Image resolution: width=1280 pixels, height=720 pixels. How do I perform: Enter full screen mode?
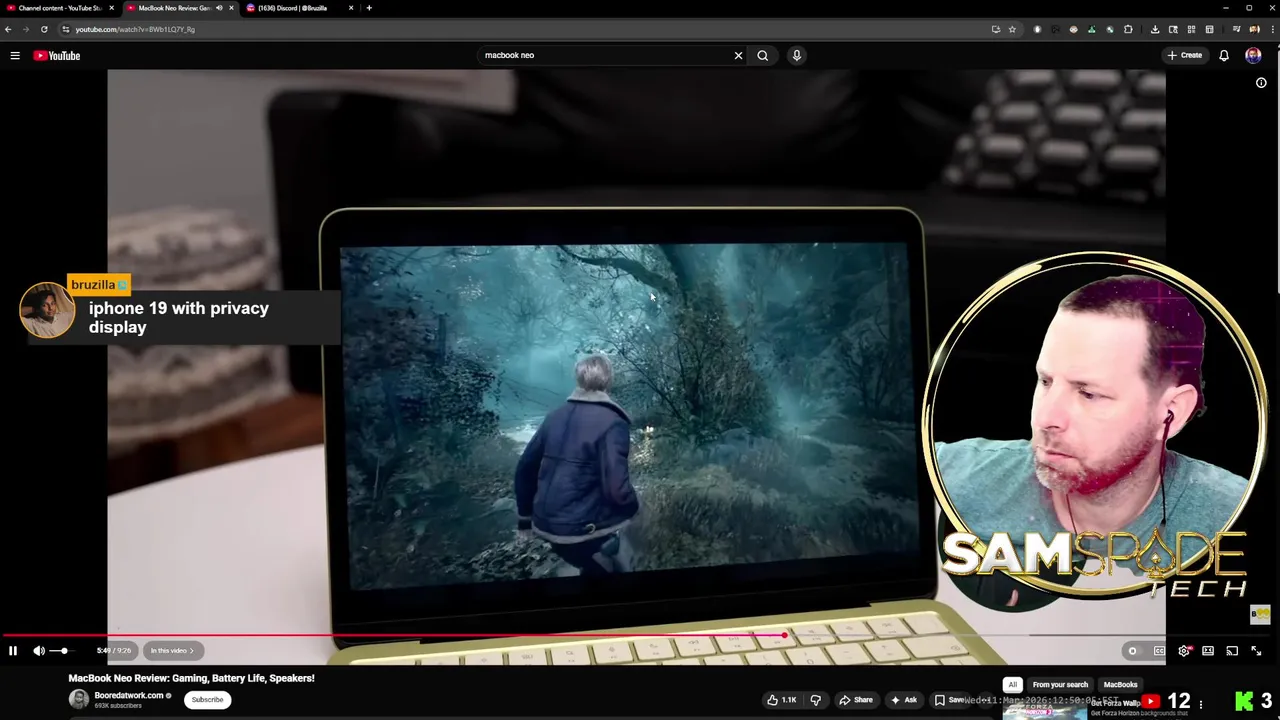tap(1256, 651)
